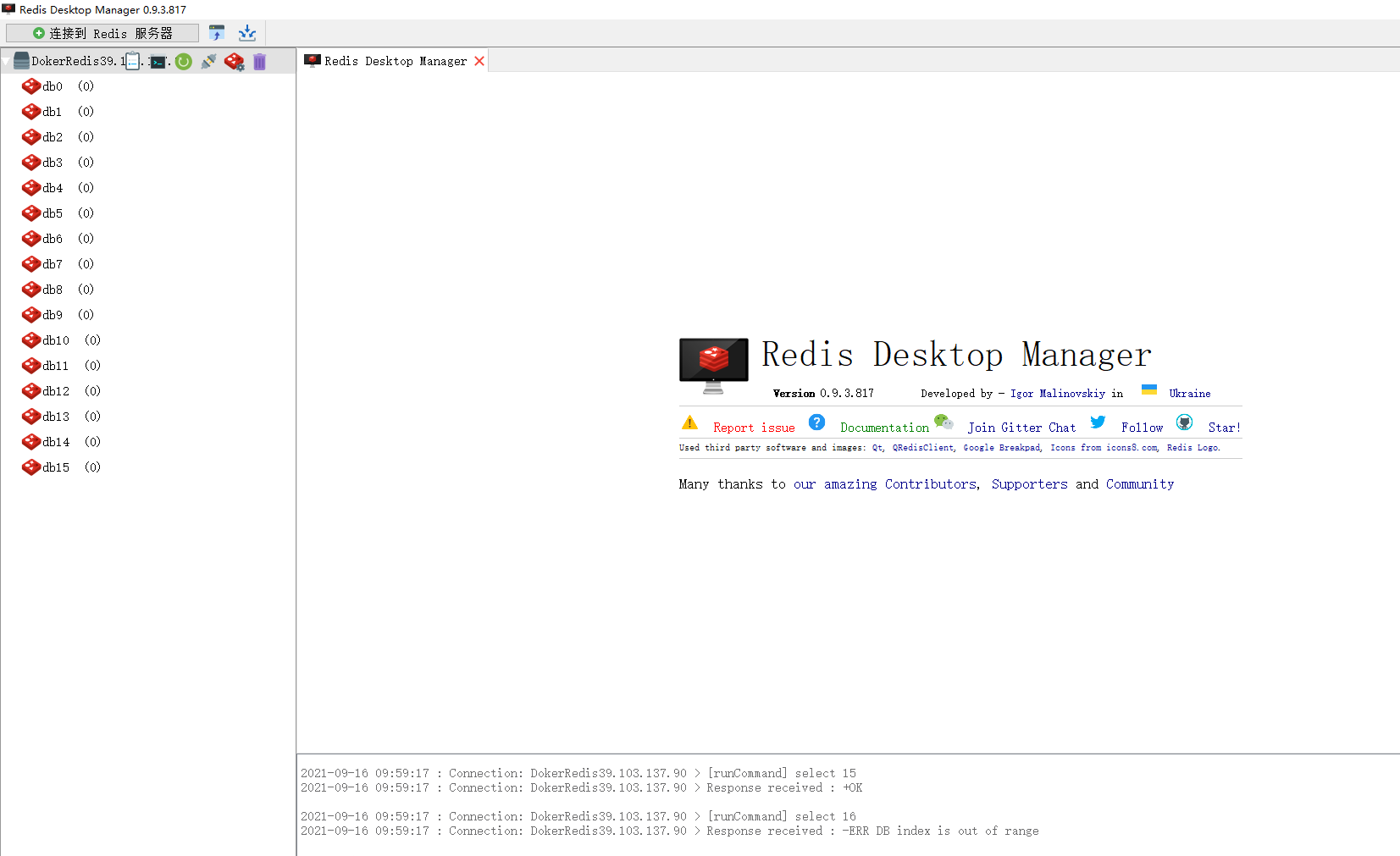
Task: Click the export connections icon
Action: 246,33
